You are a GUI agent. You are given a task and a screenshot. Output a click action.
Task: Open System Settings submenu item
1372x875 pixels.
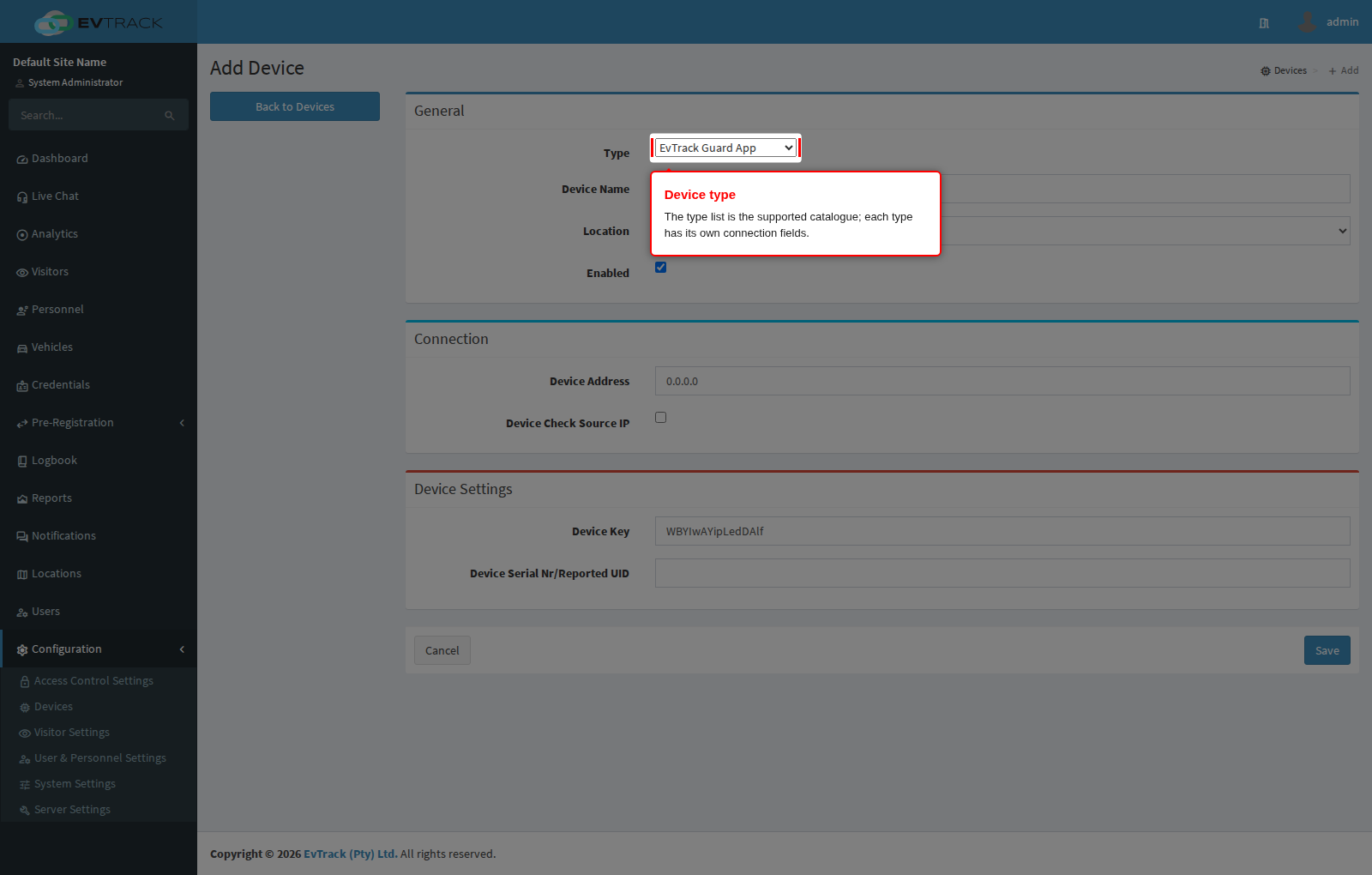[x=99, y=783]
